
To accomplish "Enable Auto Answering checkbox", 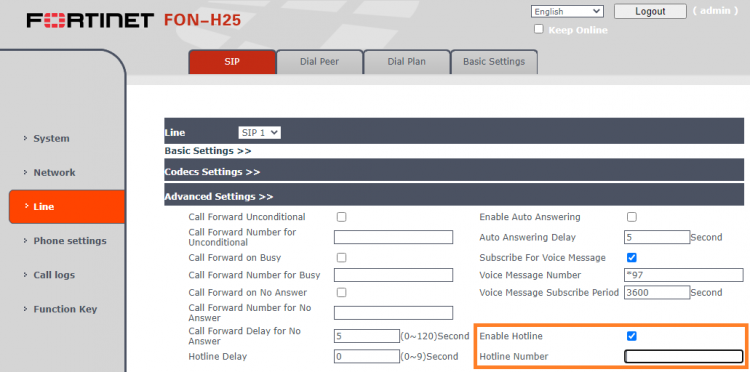I will tap(632, 217).
